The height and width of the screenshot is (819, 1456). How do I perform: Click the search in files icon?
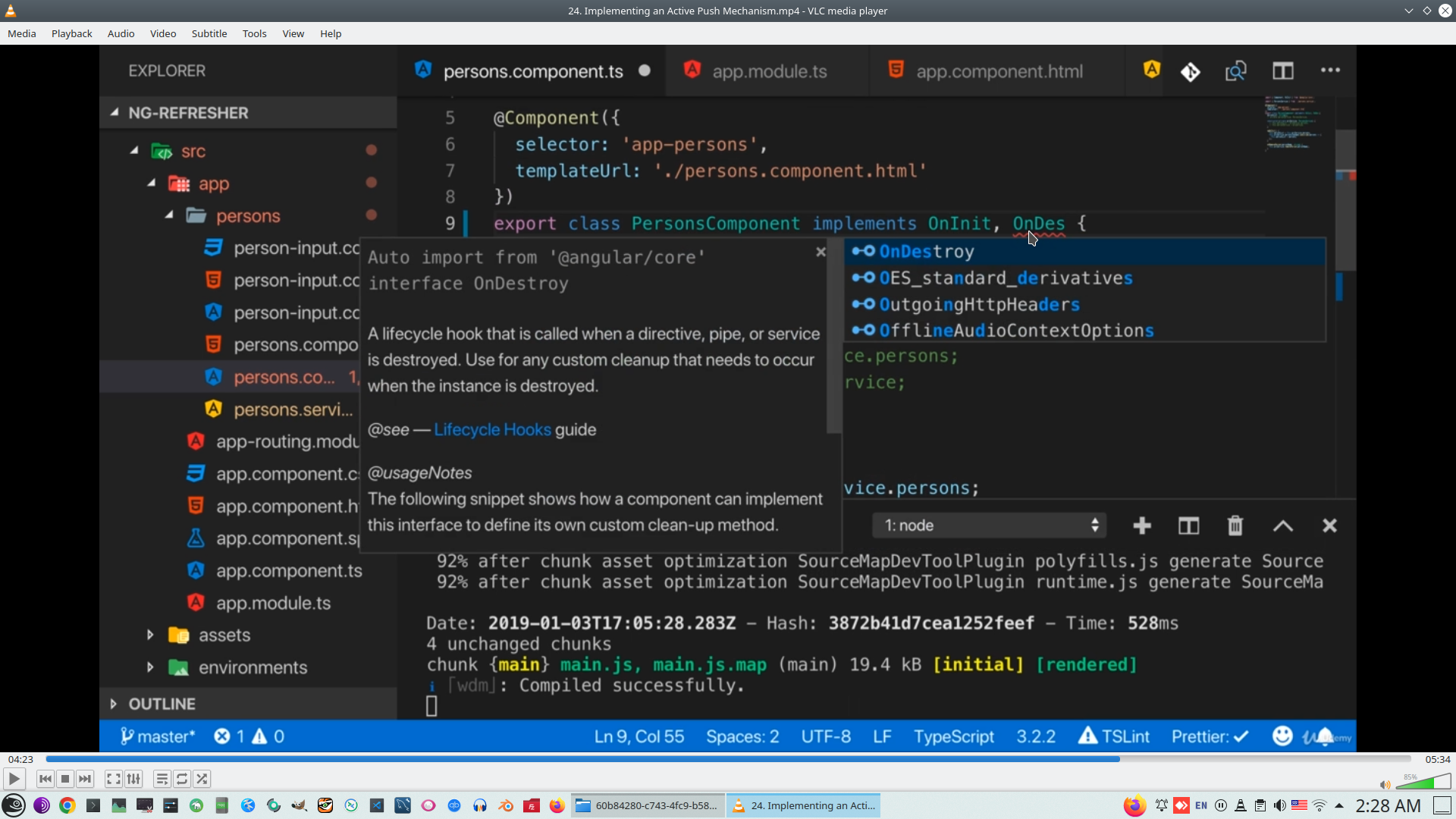tap(1235, 71)
